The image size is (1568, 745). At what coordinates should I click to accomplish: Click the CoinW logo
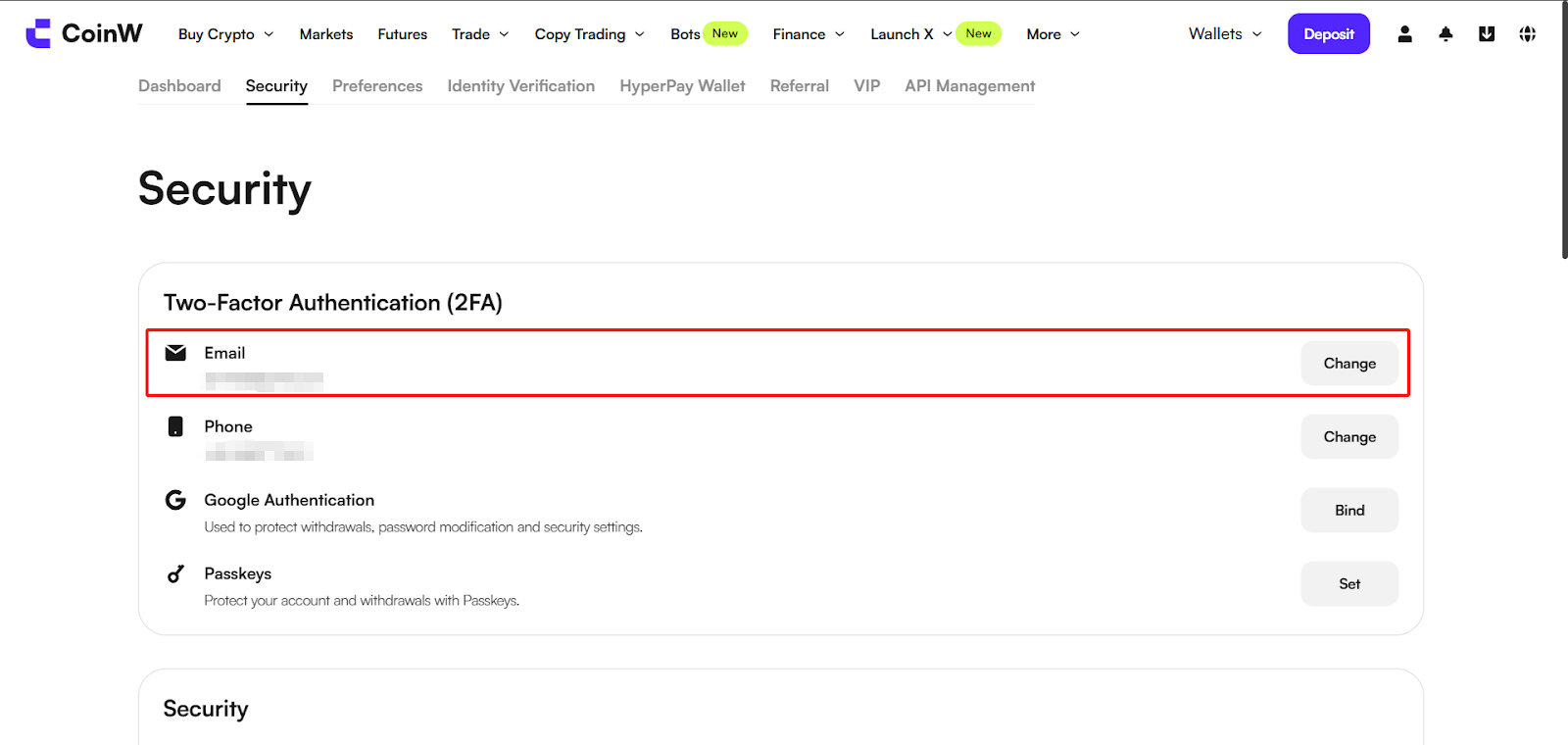(x=84, y=33)
